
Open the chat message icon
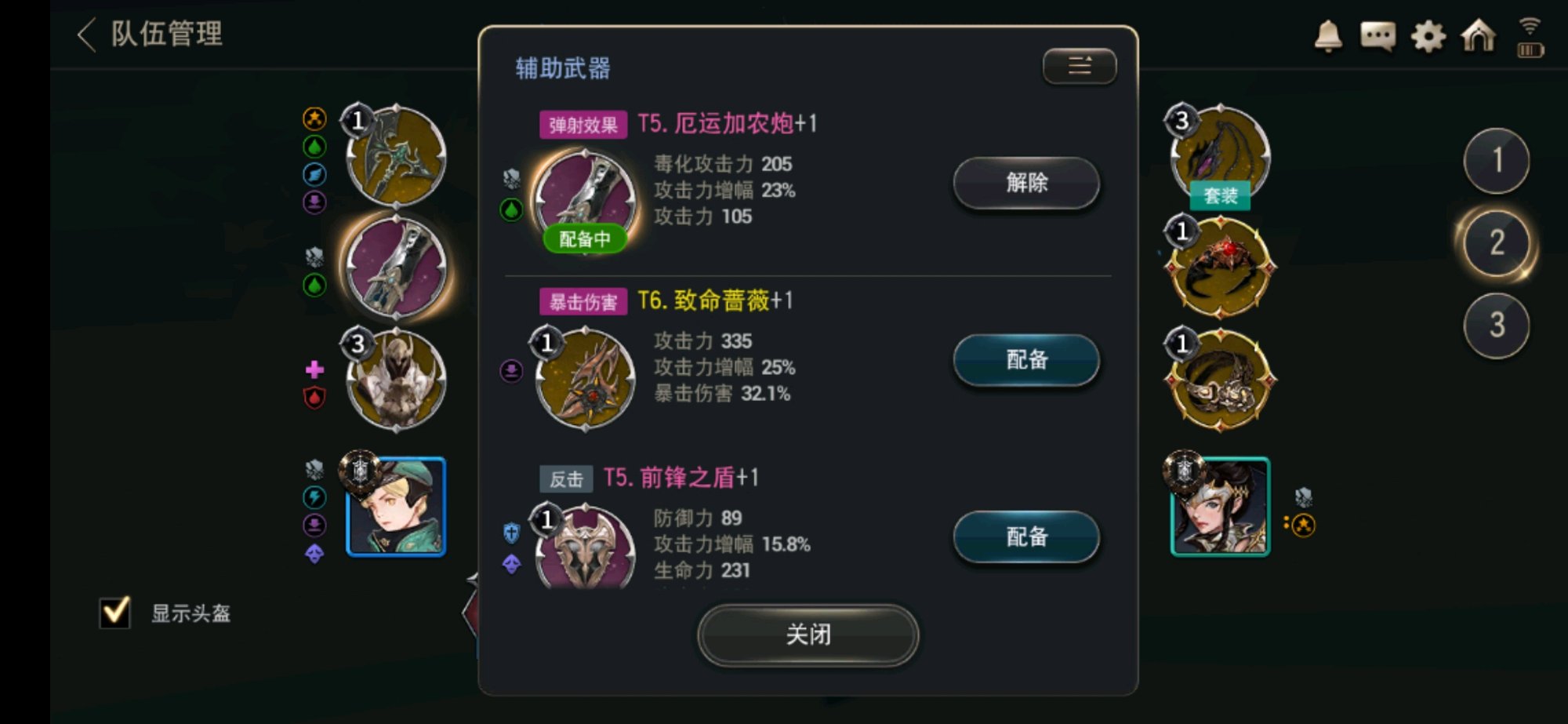click(x=1378, y=36)
